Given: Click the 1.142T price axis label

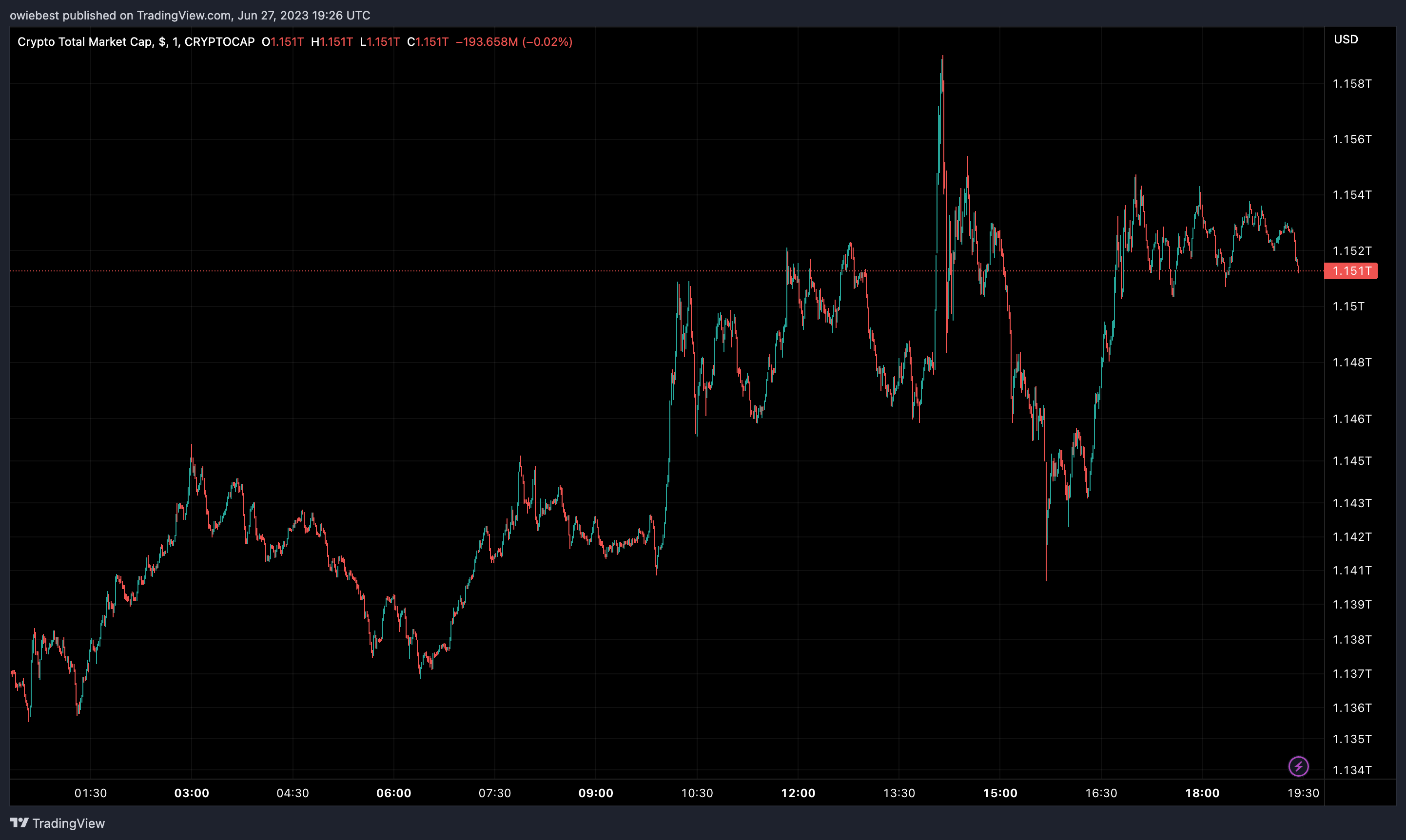Looking at the screenshot, I should (1352, 536).
